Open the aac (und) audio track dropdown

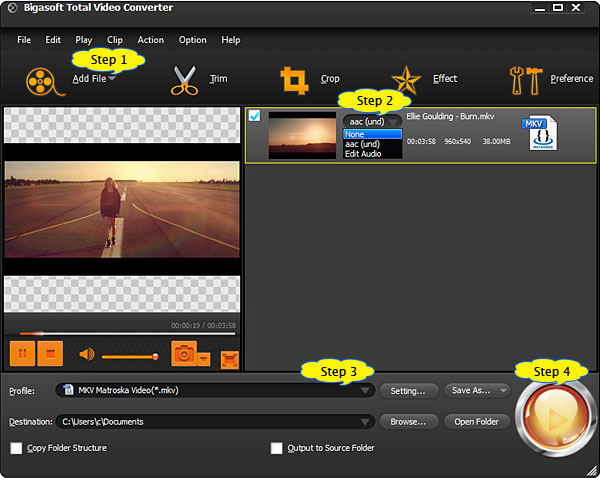click(x=372, y=122)
